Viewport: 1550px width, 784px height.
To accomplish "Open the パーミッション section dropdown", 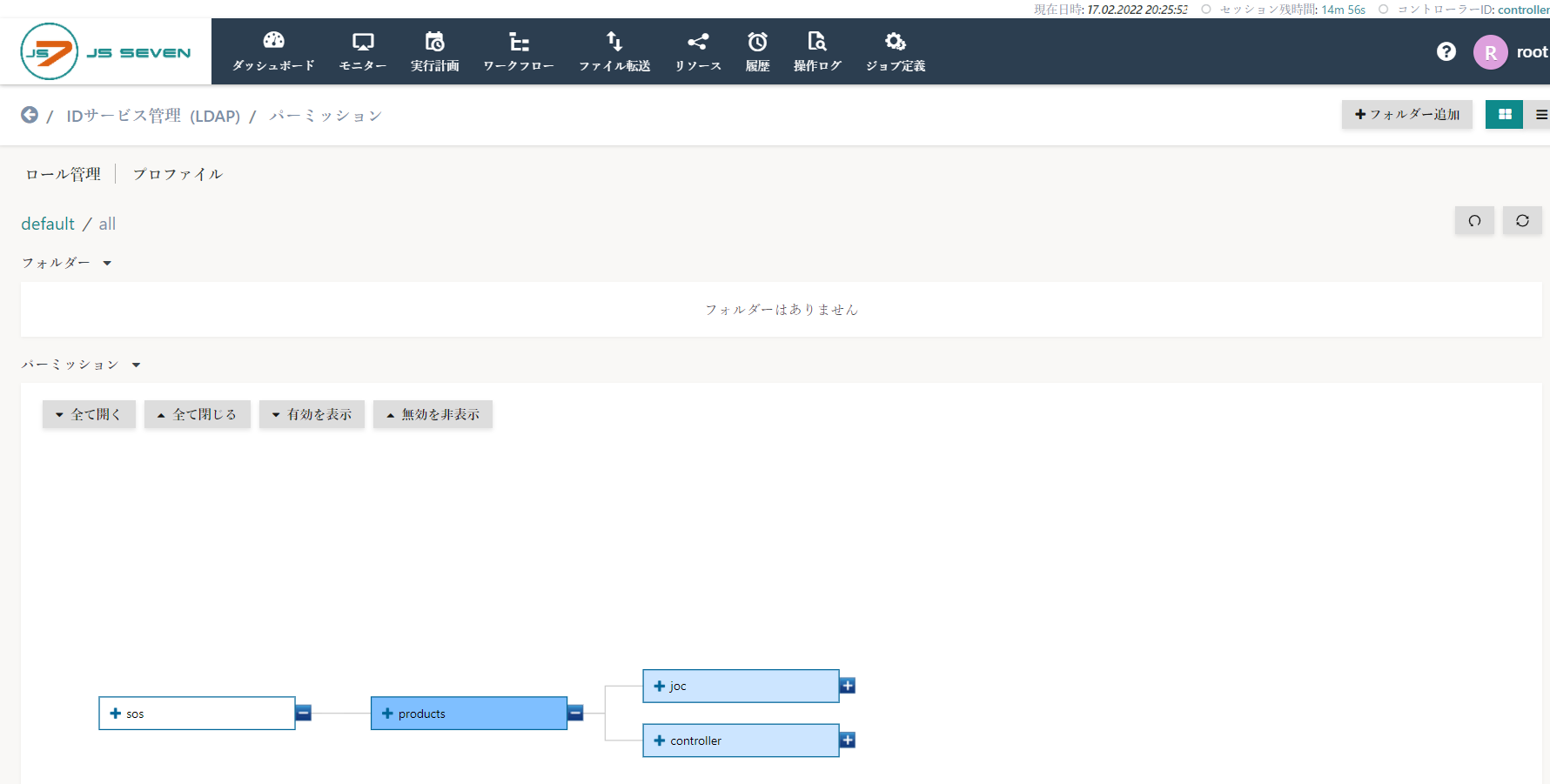I will coord(136,365).
